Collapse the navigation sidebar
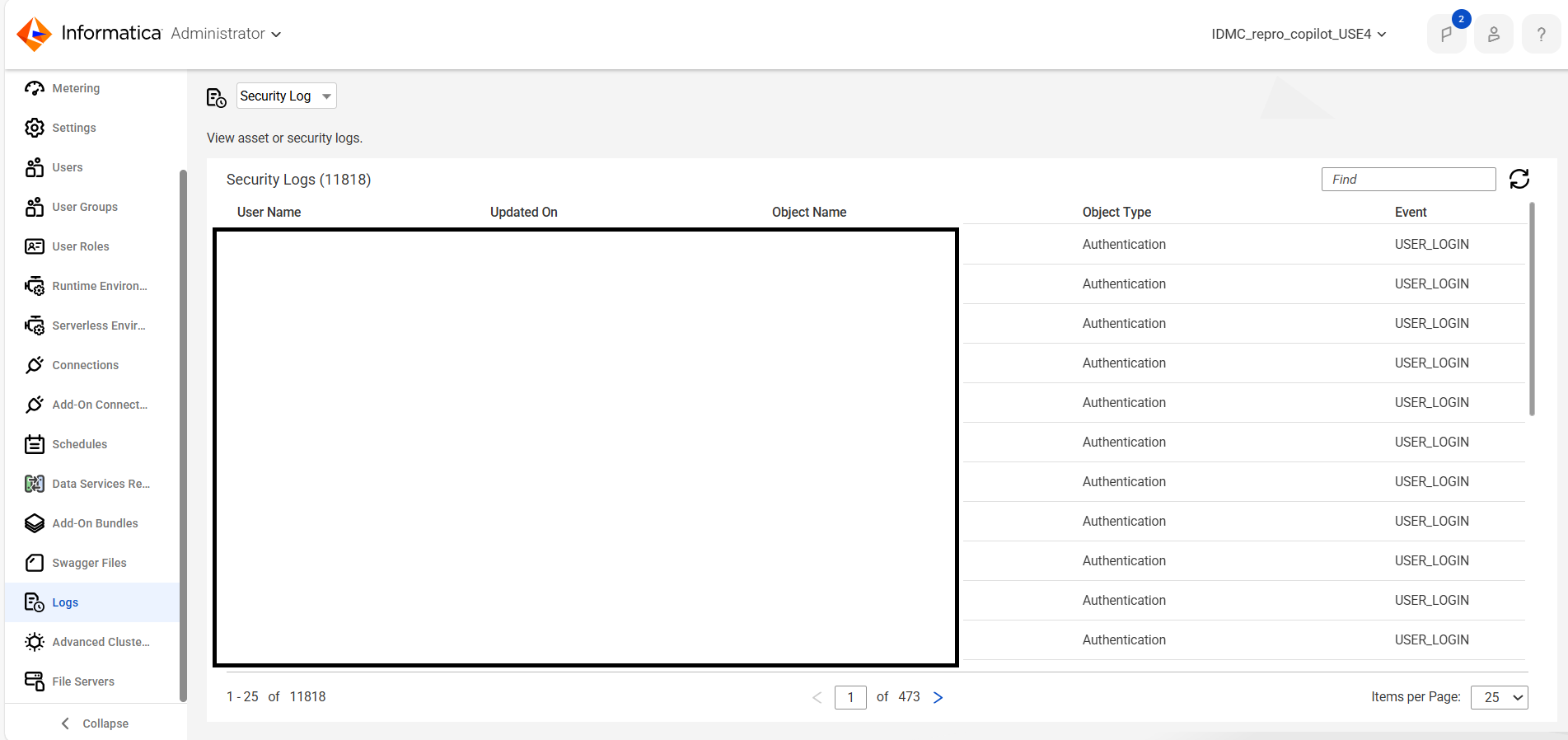 tap(95, 724)
